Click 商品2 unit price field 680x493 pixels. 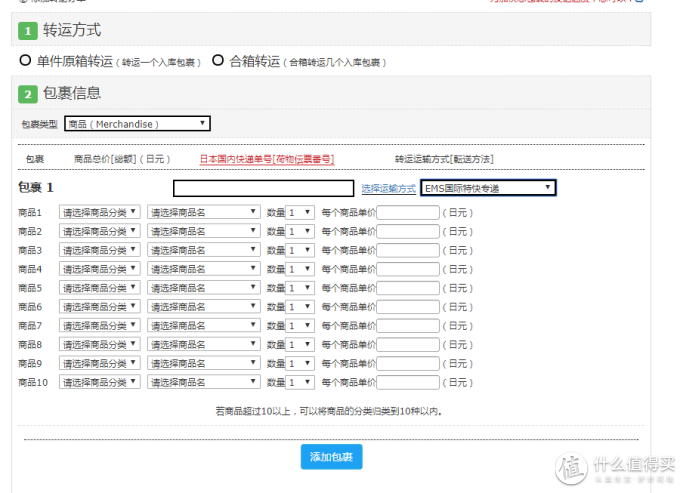click(x=408, y=232)
